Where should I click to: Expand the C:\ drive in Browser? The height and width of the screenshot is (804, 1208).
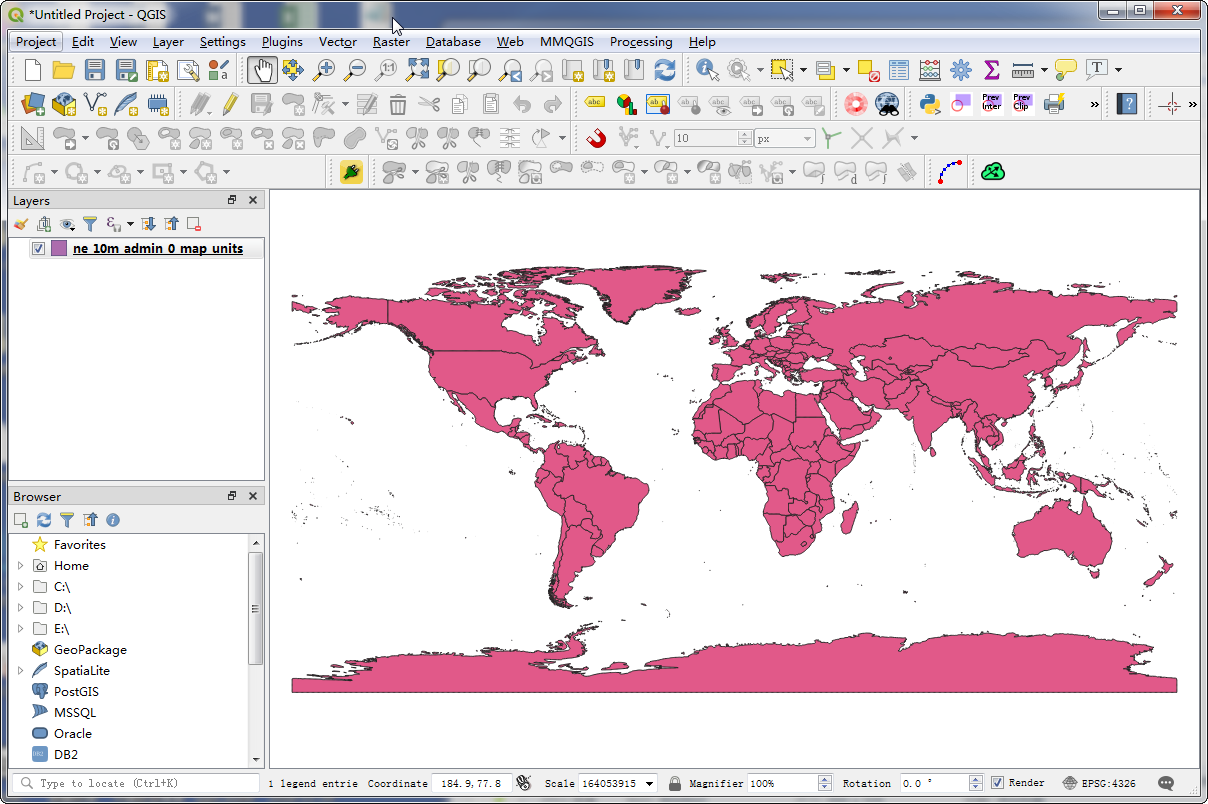click(20, 587)
